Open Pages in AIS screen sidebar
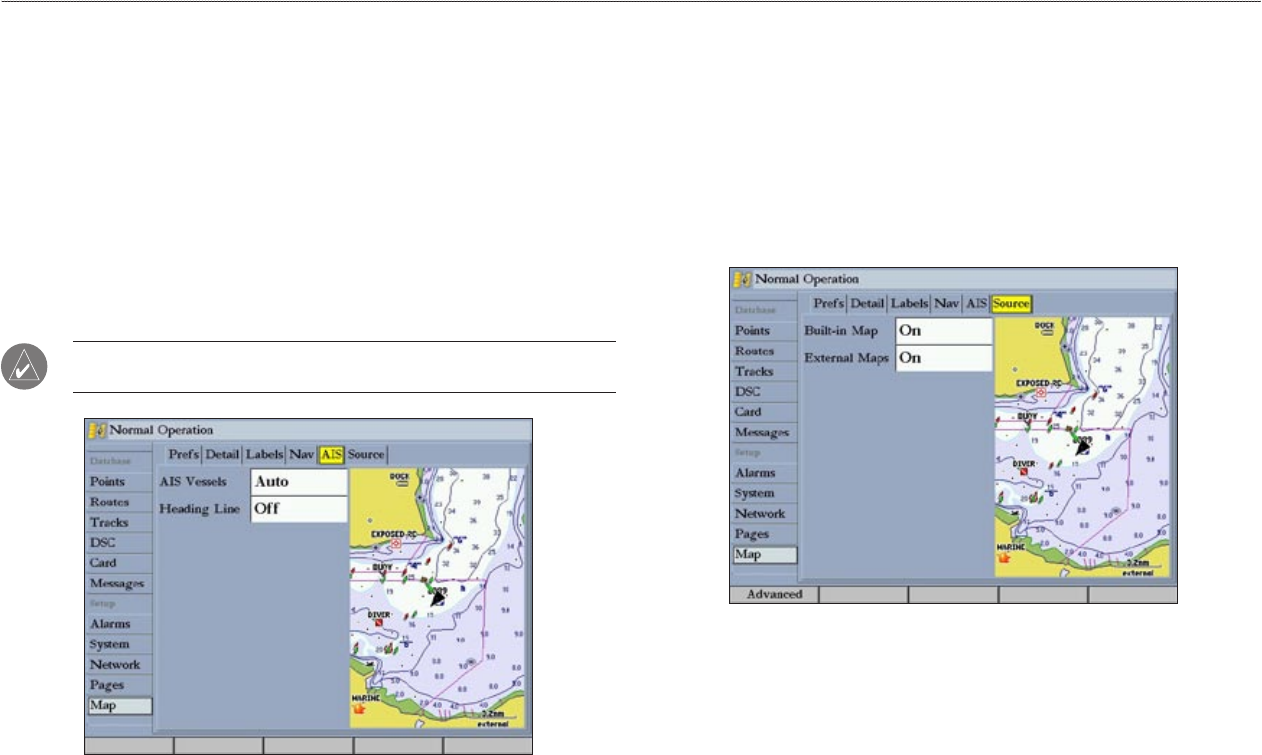The height and width of the screenshot is (755, 1262). point(119,685)
